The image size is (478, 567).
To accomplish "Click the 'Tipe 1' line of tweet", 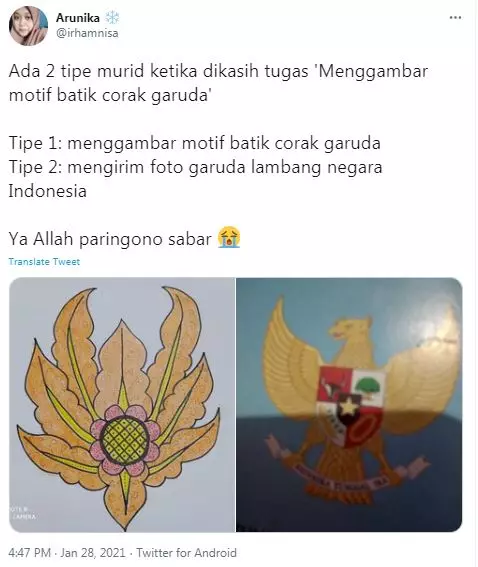I will pos(195,143).
